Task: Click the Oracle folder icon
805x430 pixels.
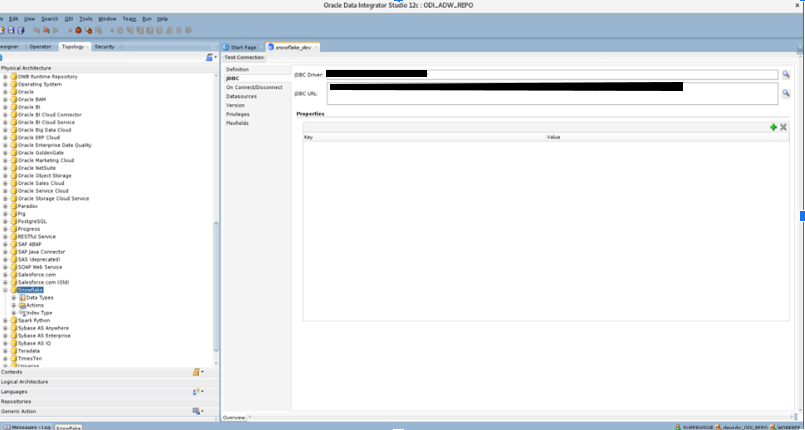Action: [14, 92]
